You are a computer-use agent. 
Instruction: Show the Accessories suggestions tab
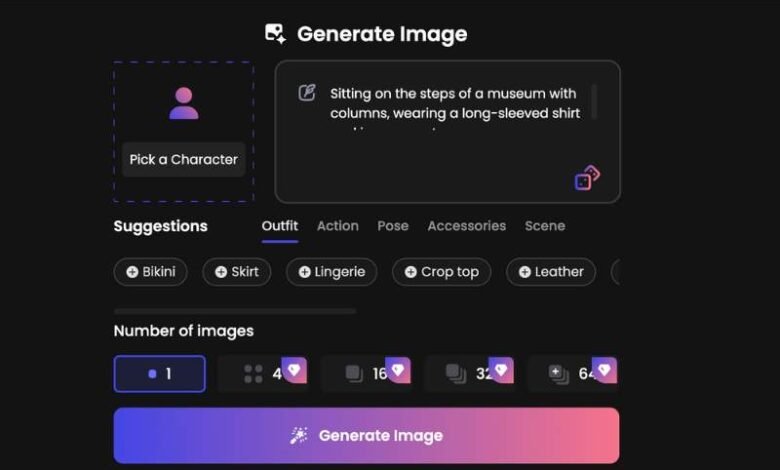point(467,226)
